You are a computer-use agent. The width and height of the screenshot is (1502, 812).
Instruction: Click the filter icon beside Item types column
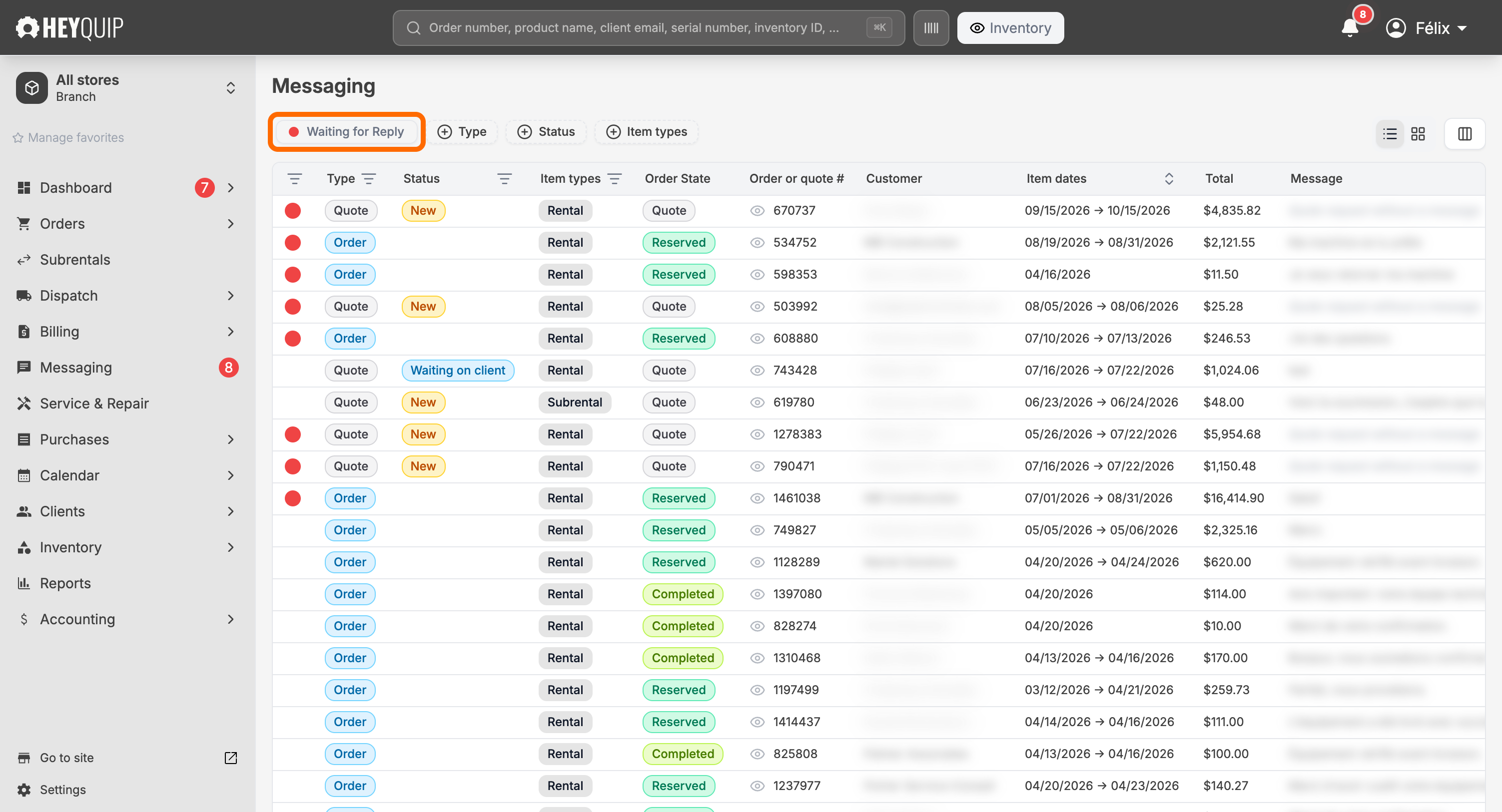tap(615, 179)
